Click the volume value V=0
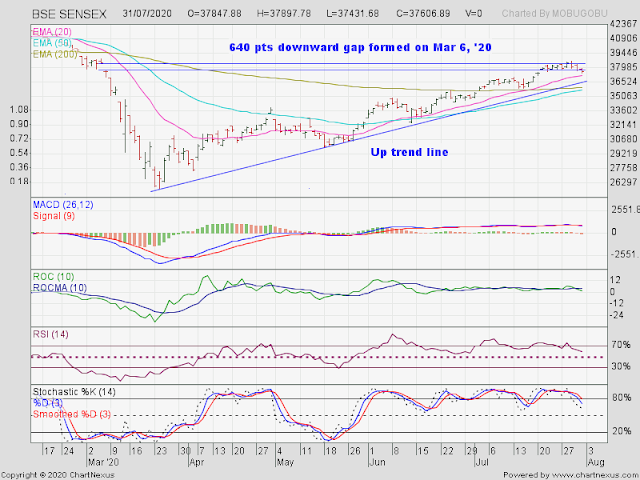Screen dimensions: 640x480 473,13
